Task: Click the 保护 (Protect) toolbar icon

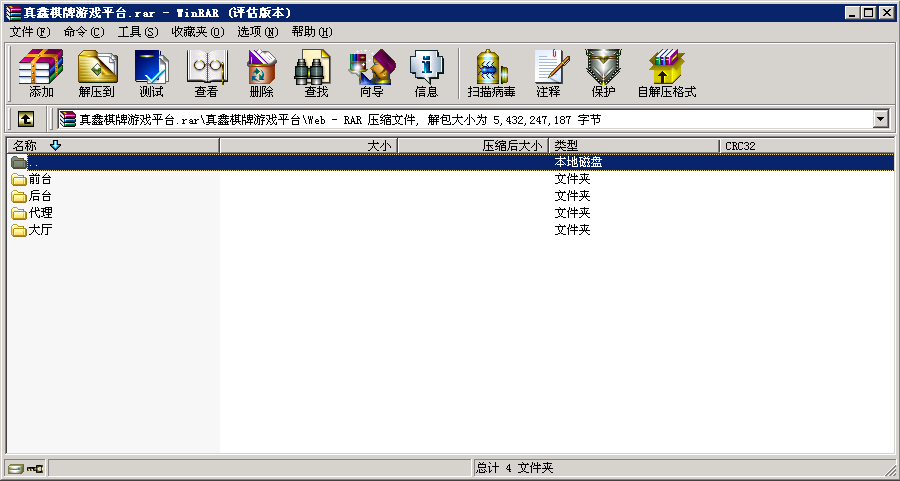Action: [x=603, y=74]
